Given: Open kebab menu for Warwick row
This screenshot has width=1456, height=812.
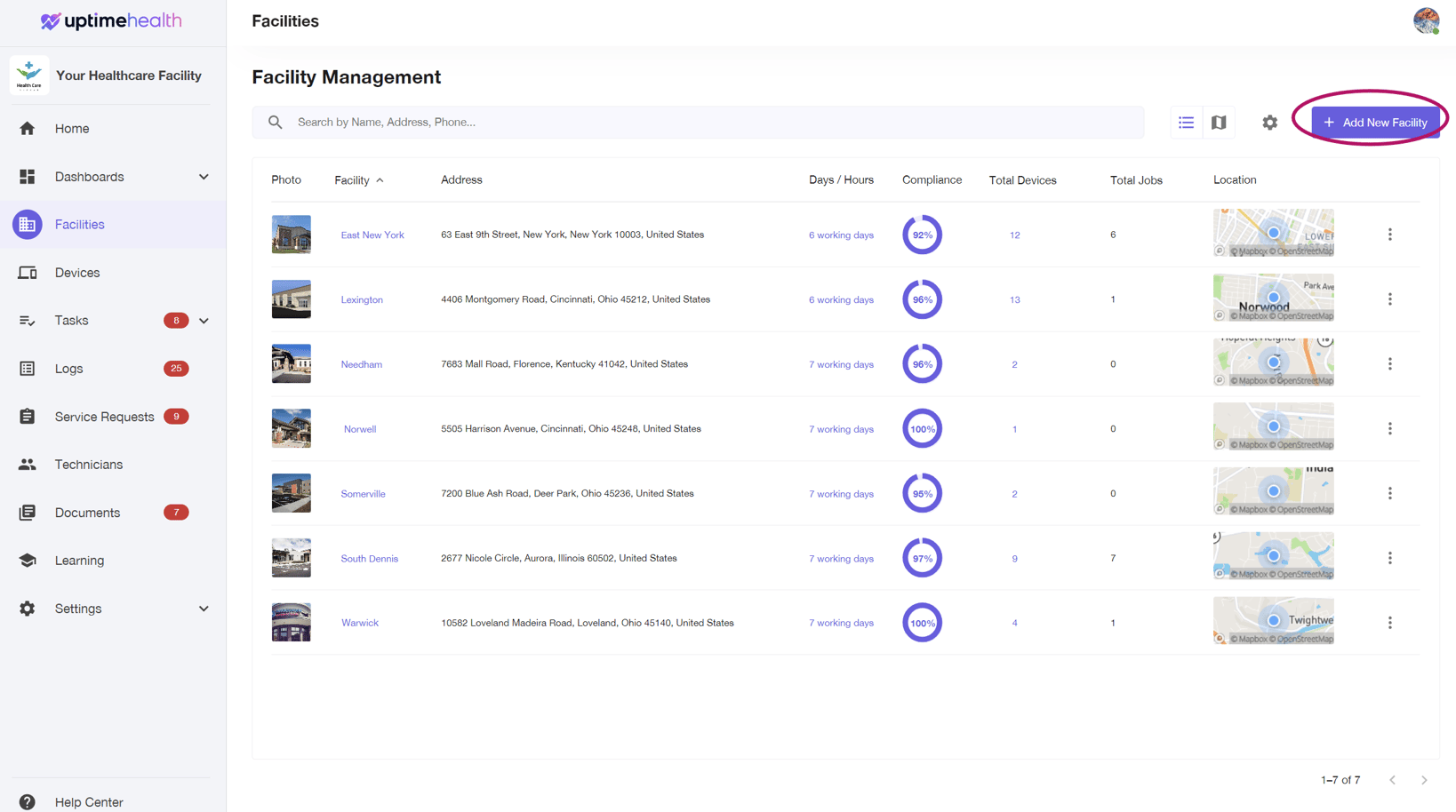Looking at the screenshot, I should tap(1390, 623).
